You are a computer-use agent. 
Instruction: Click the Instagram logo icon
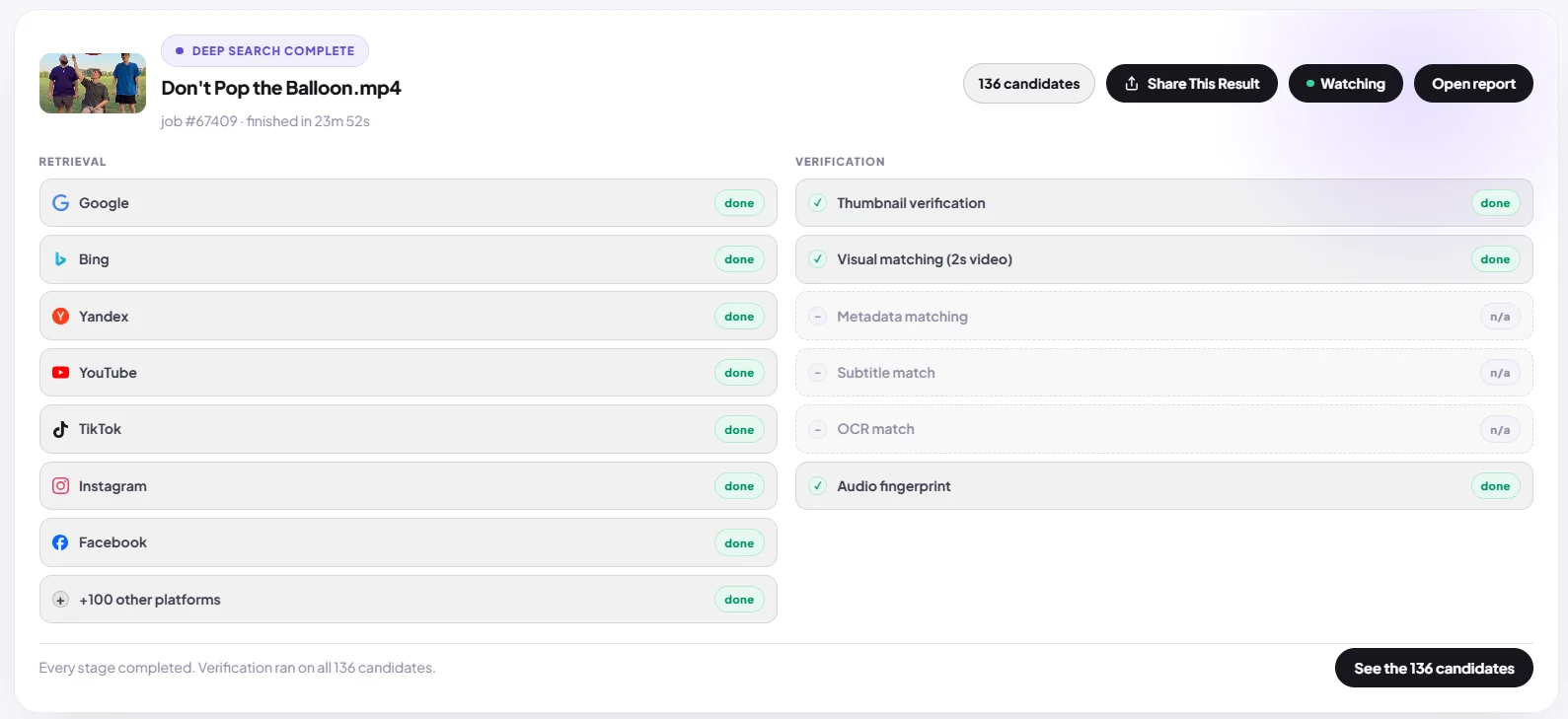tap(60, 486)
